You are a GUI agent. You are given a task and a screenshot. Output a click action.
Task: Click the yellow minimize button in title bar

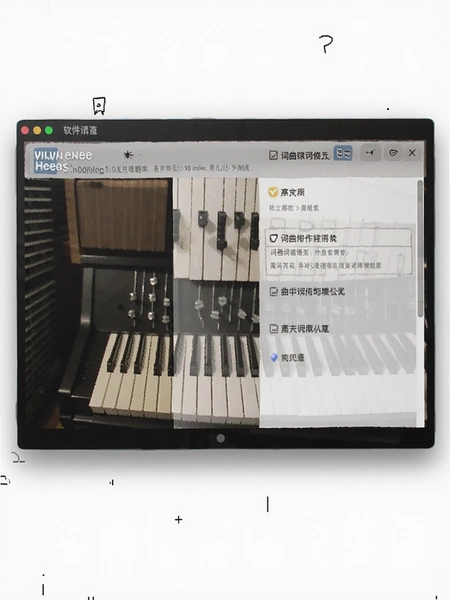(x=37, y=130)
